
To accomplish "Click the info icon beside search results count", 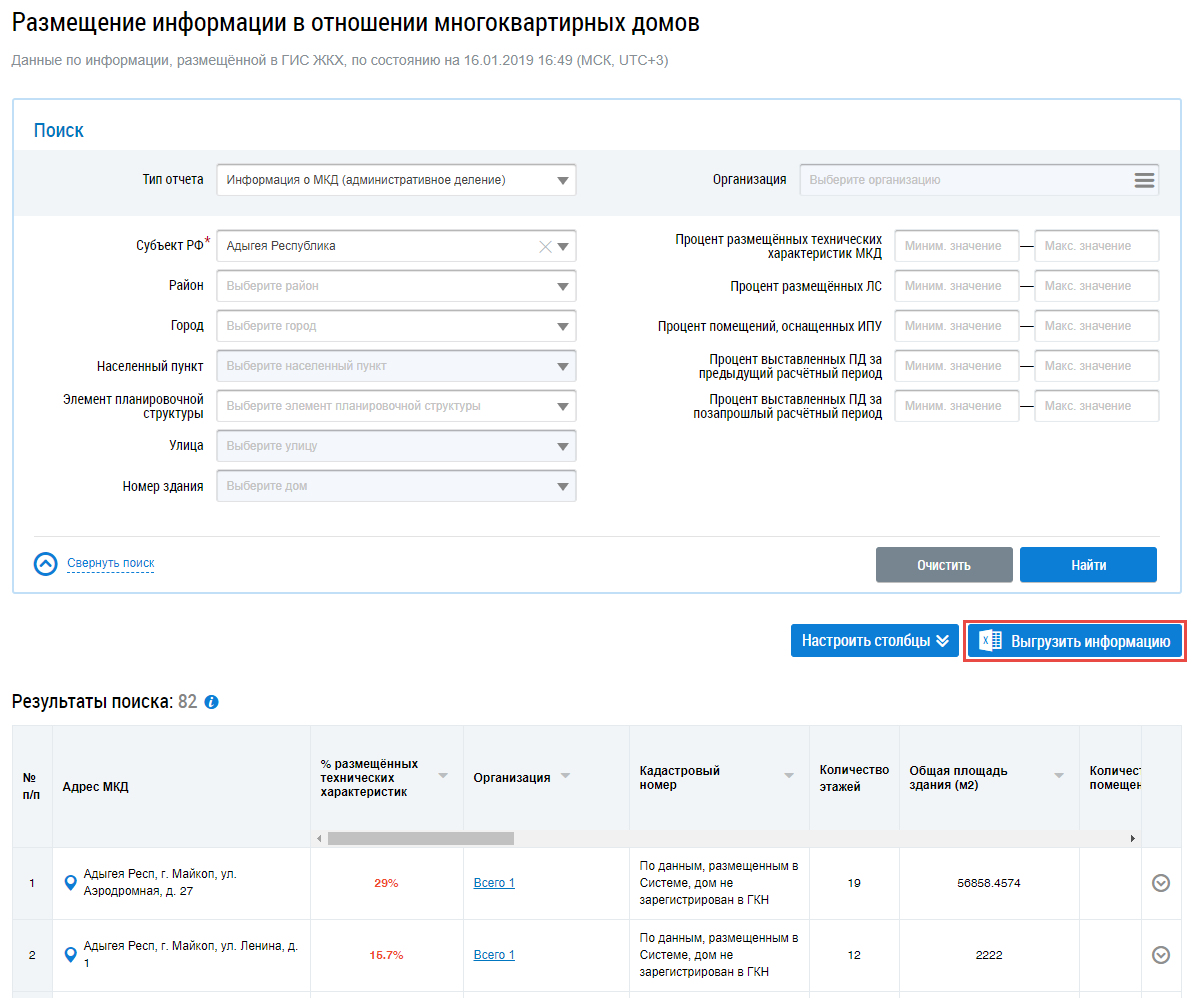I will pyautogui.click(x=211, y=702).
